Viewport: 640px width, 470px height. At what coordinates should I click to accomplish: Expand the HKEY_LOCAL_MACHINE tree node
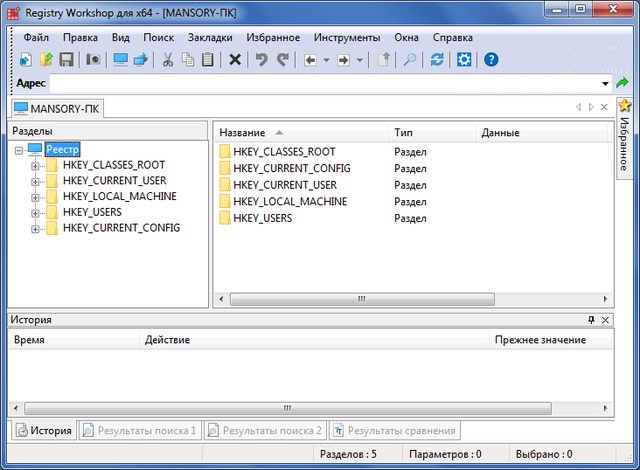point(36,197)
